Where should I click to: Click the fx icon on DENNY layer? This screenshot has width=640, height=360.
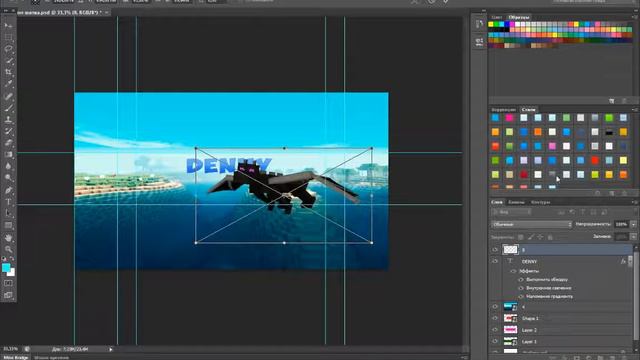623,261
